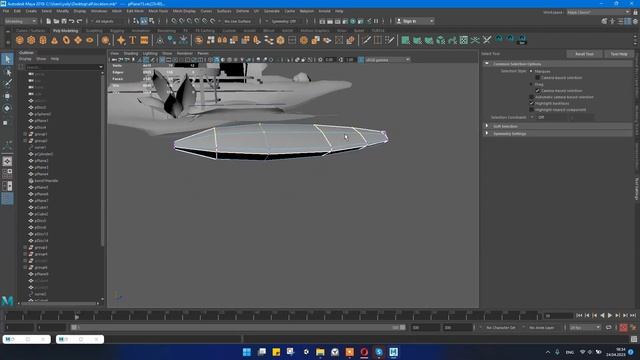640x360 pixels.
Task: Open the viewport Shading menu
Action: 131,53
